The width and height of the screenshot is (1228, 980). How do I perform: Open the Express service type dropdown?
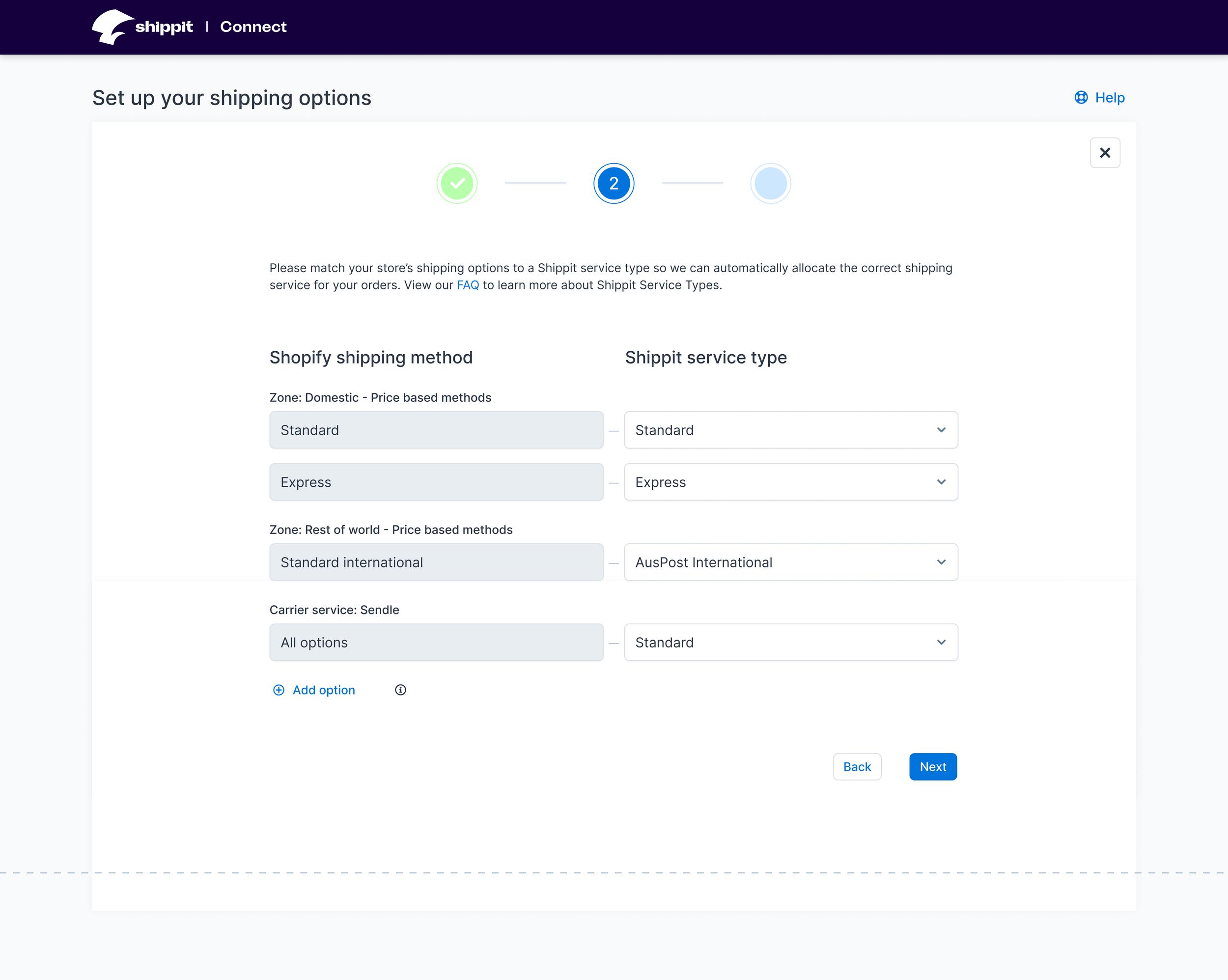(x=790, y=482)
